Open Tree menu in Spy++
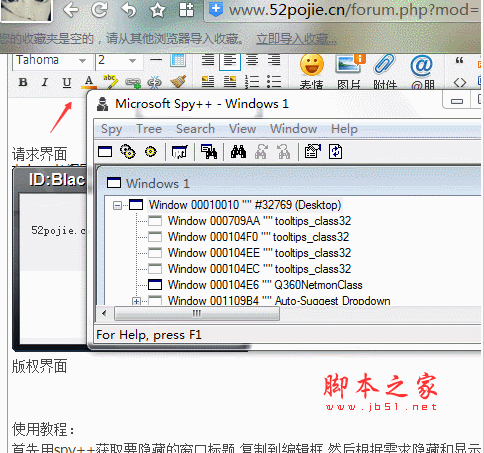 click(x=149, y=129)
